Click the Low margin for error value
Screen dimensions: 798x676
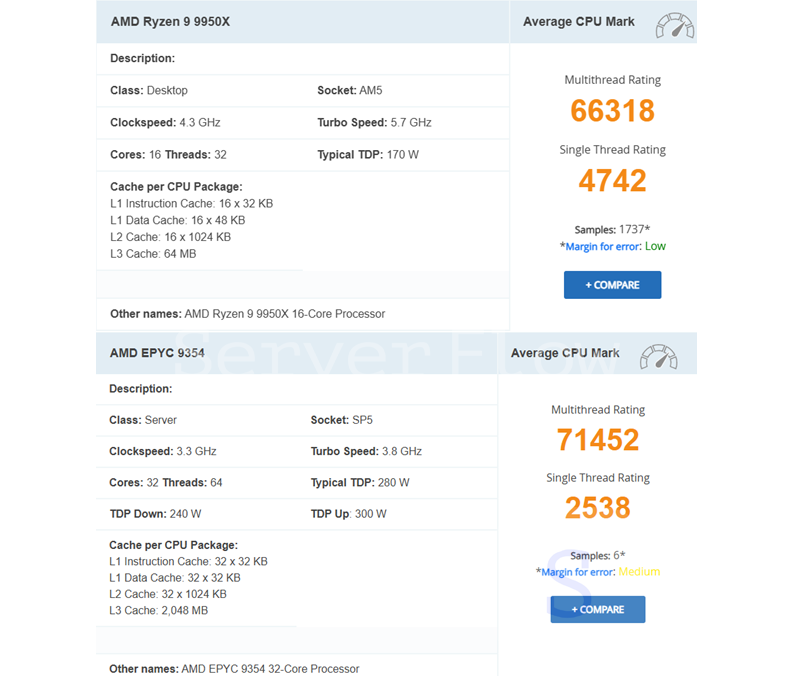[x=655, y=246]
